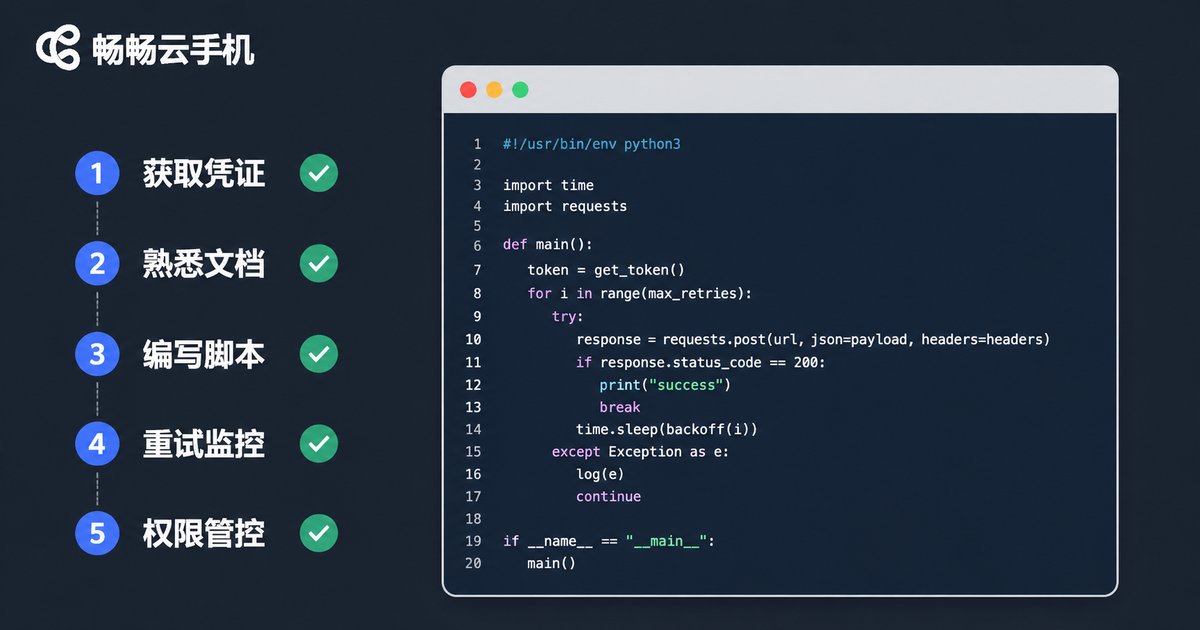Click the step 4 number circle
This screenshot has width=1200, height=630.
click(97, 443)
